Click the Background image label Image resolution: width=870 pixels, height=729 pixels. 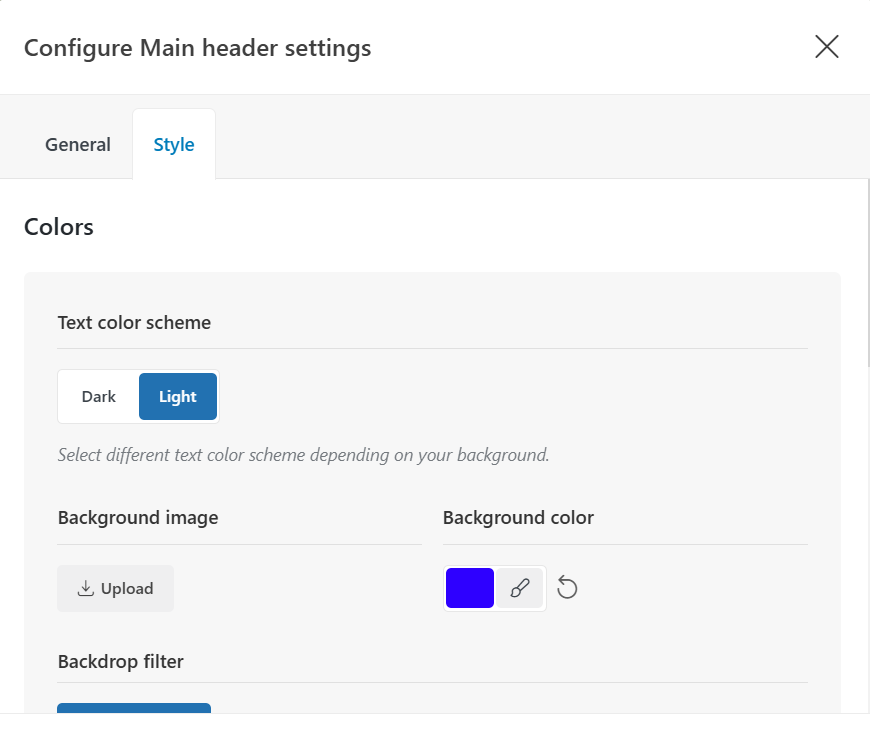138,518
